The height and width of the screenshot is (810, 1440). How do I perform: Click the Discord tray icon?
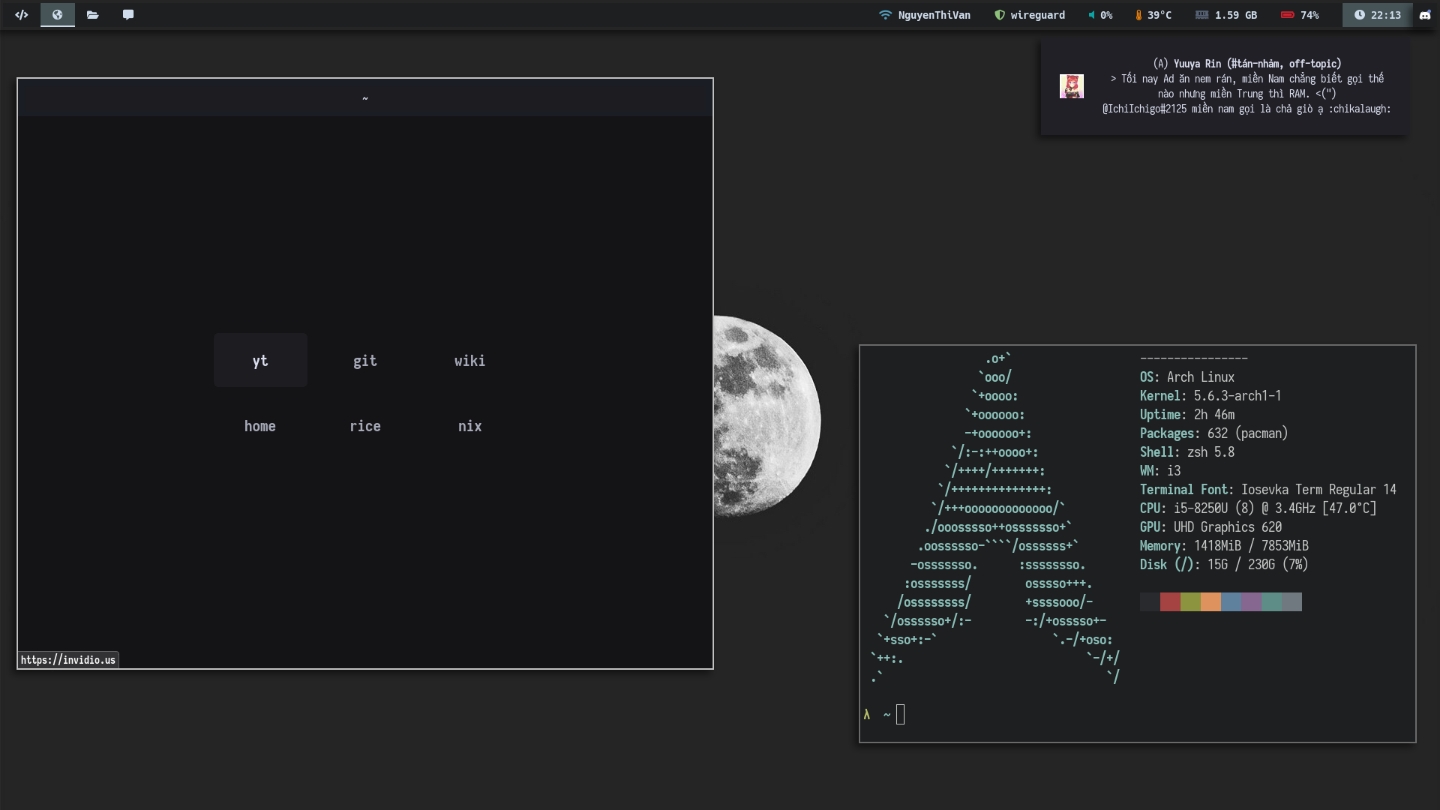pyautogui.click(x=1425, y=15)
